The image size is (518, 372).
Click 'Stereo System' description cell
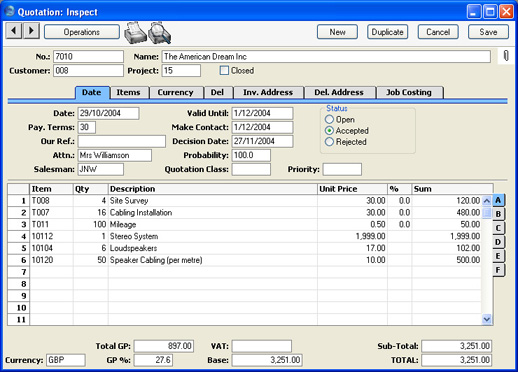[212, 236]
